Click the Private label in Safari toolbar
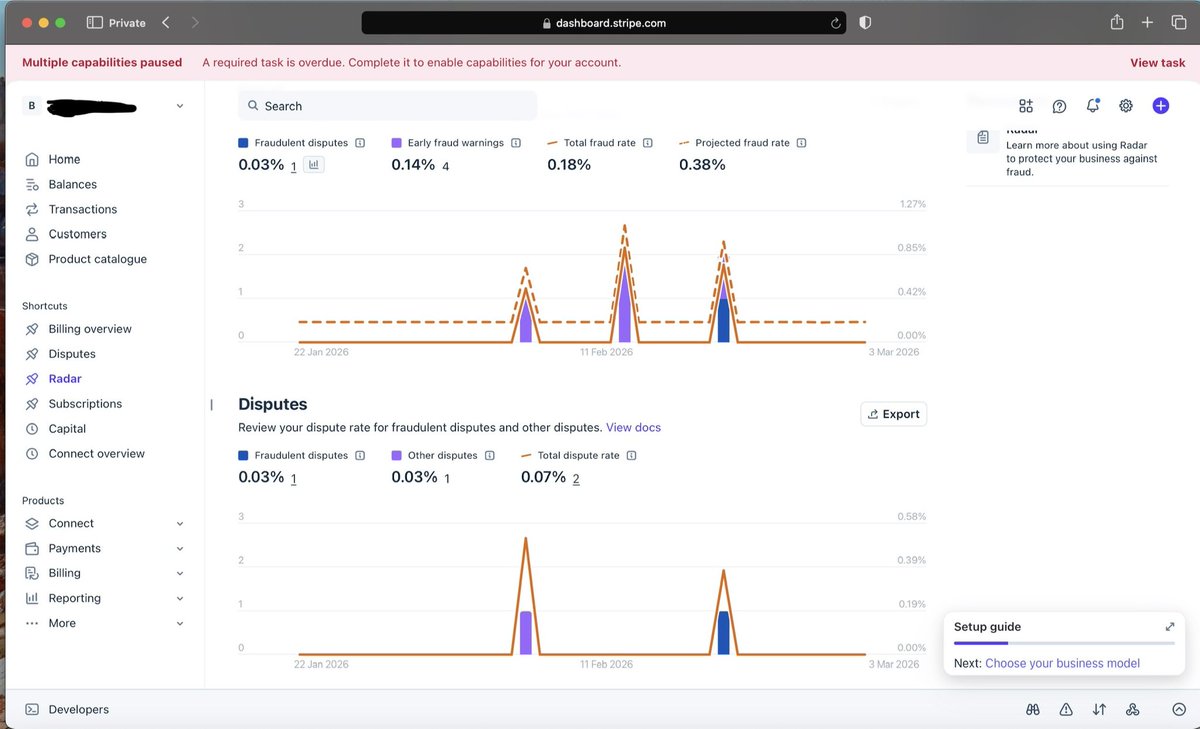1200x729 pixels. 127,22
